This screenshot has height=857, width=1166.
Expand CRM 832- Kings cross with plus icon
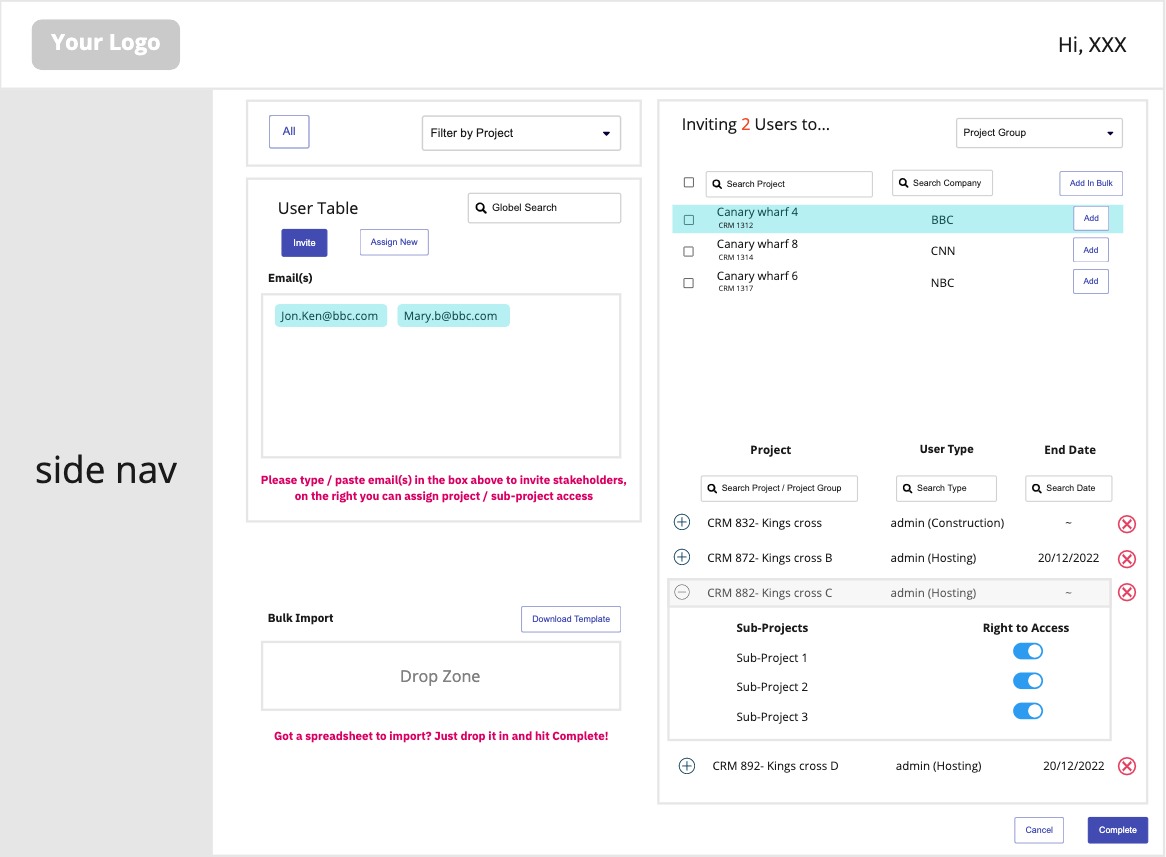[x=682, y=522]
